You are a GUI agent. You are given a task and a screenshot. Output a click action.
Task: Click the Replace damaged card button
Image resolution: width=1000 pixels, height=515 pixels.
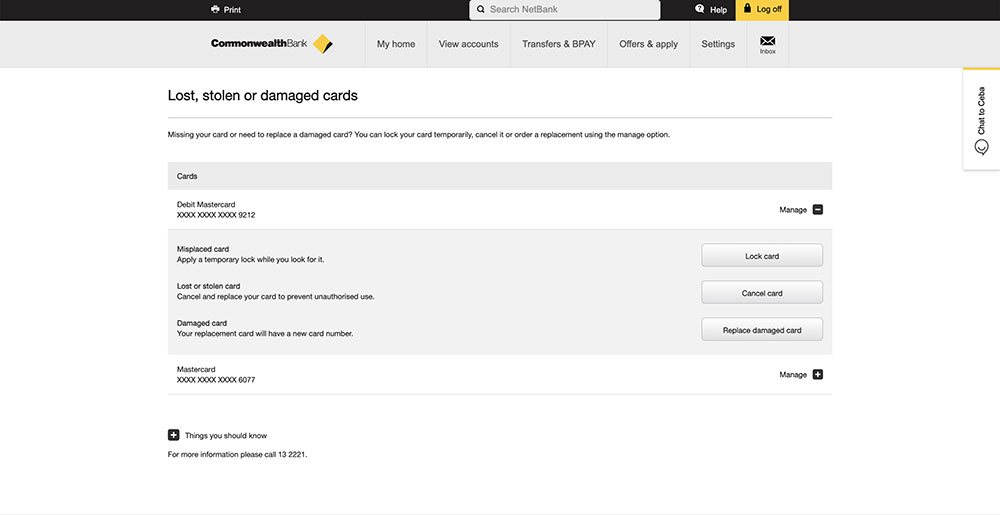click(x=762, y=330)
